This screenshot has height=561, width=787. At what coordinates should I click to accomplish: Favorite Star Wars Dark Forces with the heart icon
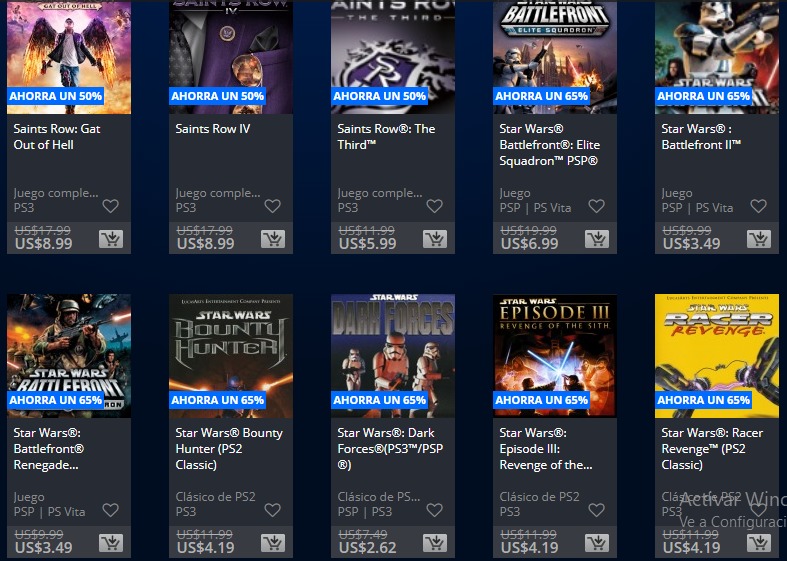click(x=435, y=510)
